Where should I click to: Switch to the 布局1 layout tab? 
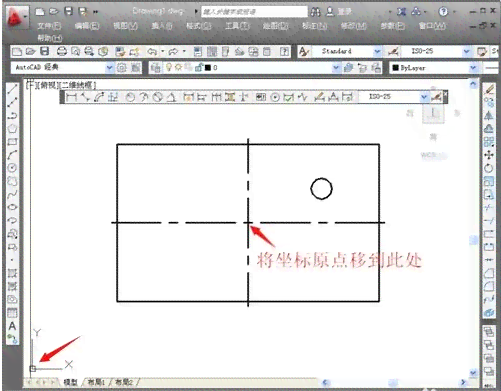pos(96,382)
